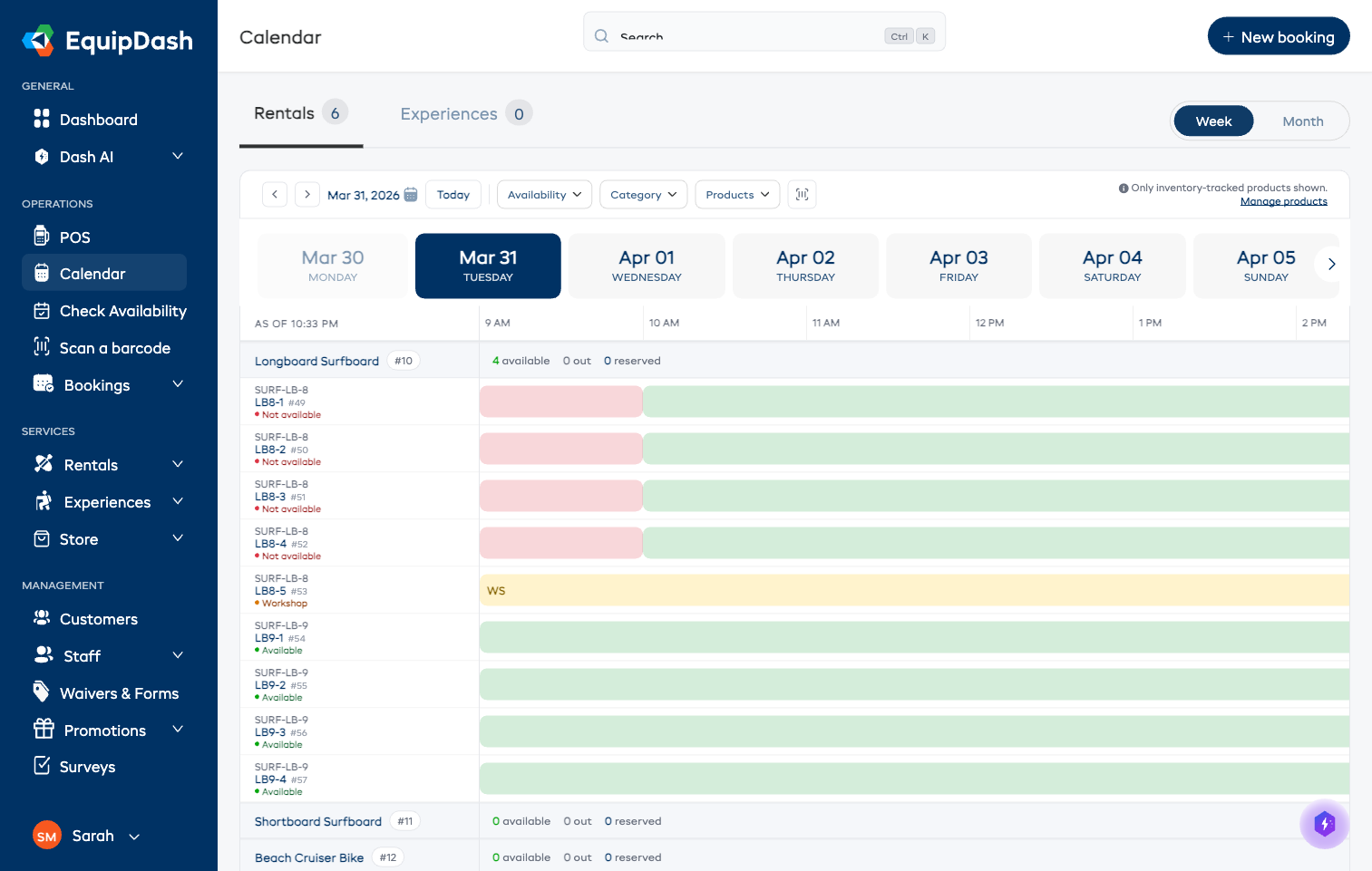The image size is (1372, 871).
Task: Click the Surveys sidebar icon
Action: pos(42,767)
